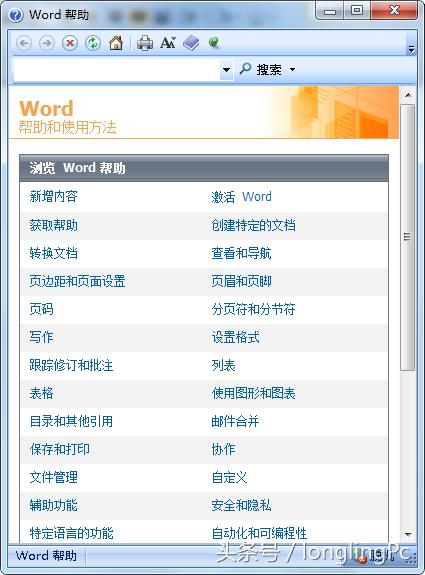Open the 获取帮助 link
Viewport: 425px width, 575px height.
tap(54, 225)
